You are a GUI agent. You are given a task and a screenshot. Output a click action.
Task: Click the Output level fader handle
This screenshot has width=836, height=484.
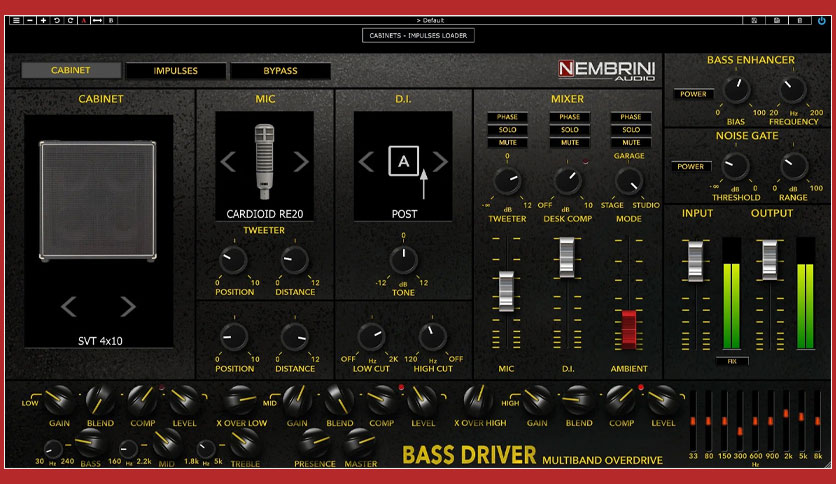[x=769, y=260]
